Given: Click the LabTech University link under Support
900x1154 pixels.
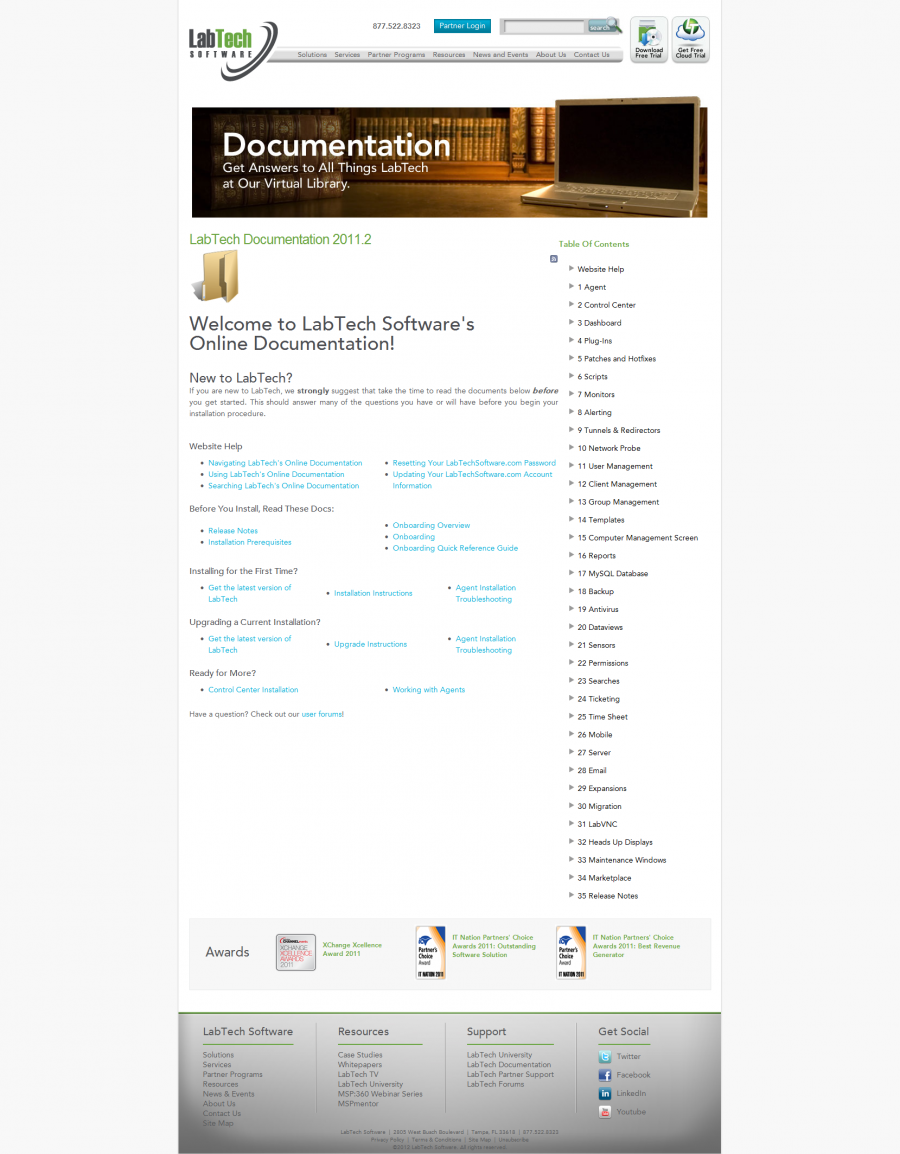Looking at the screenshot, I should (x=500, y=1055).
